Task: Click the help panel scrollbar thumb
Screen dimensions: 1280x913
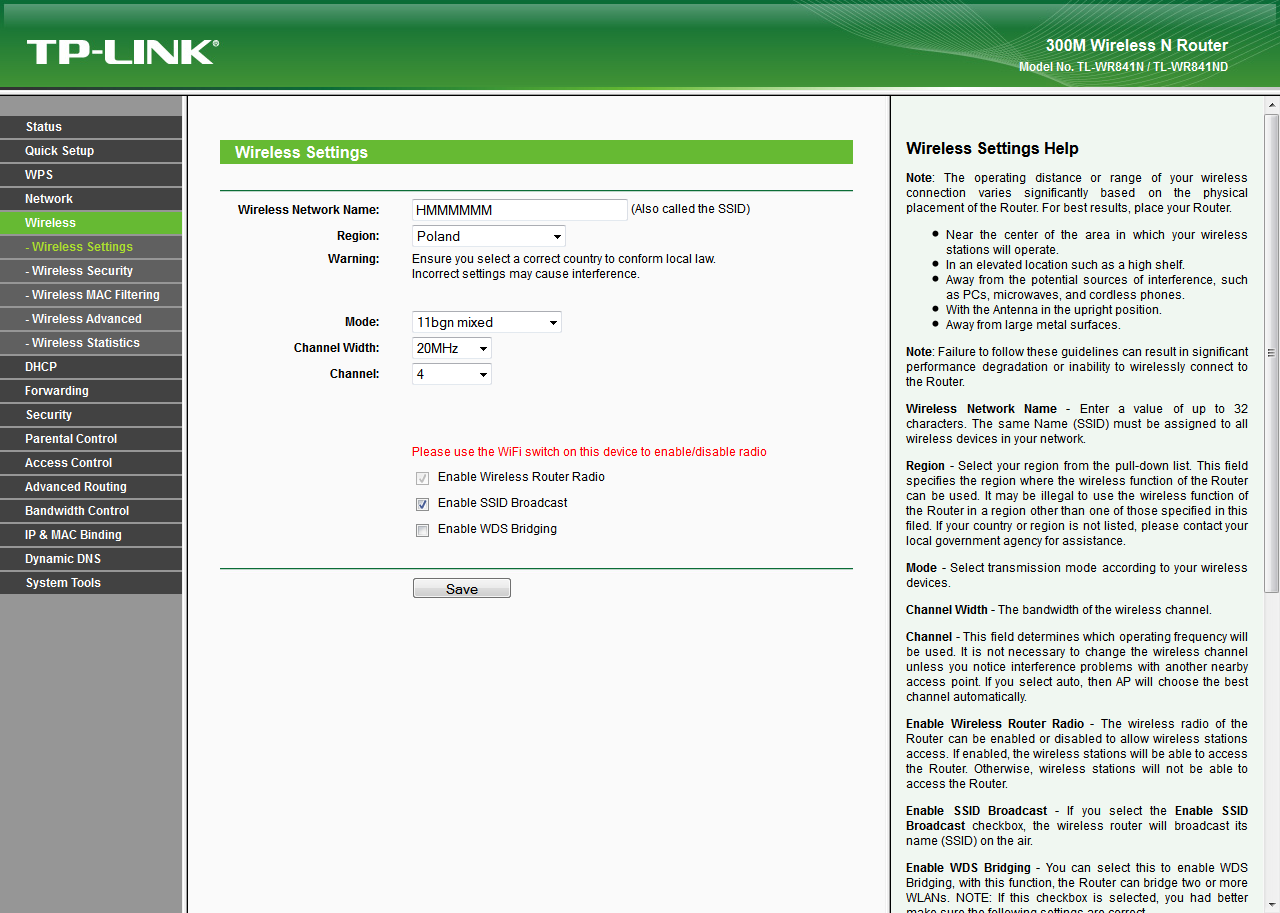Action: [x=1272, y=352]
